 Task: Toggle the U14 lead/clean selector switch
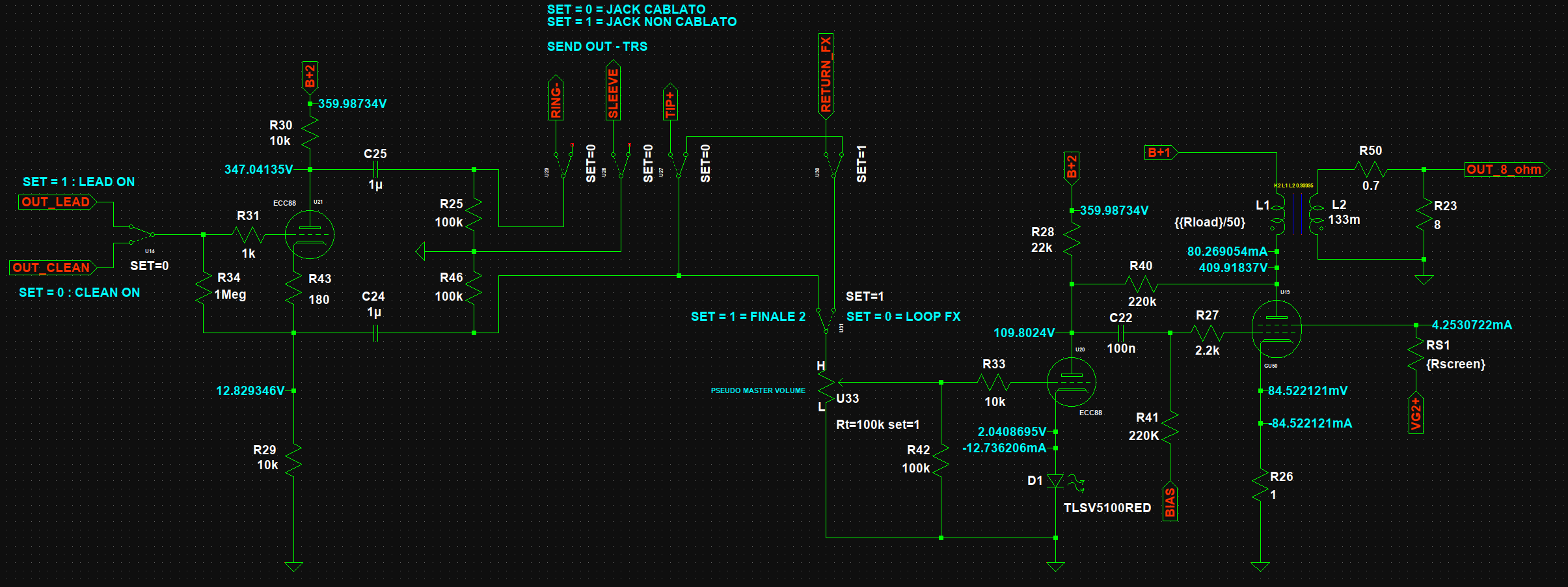point(141,235)
